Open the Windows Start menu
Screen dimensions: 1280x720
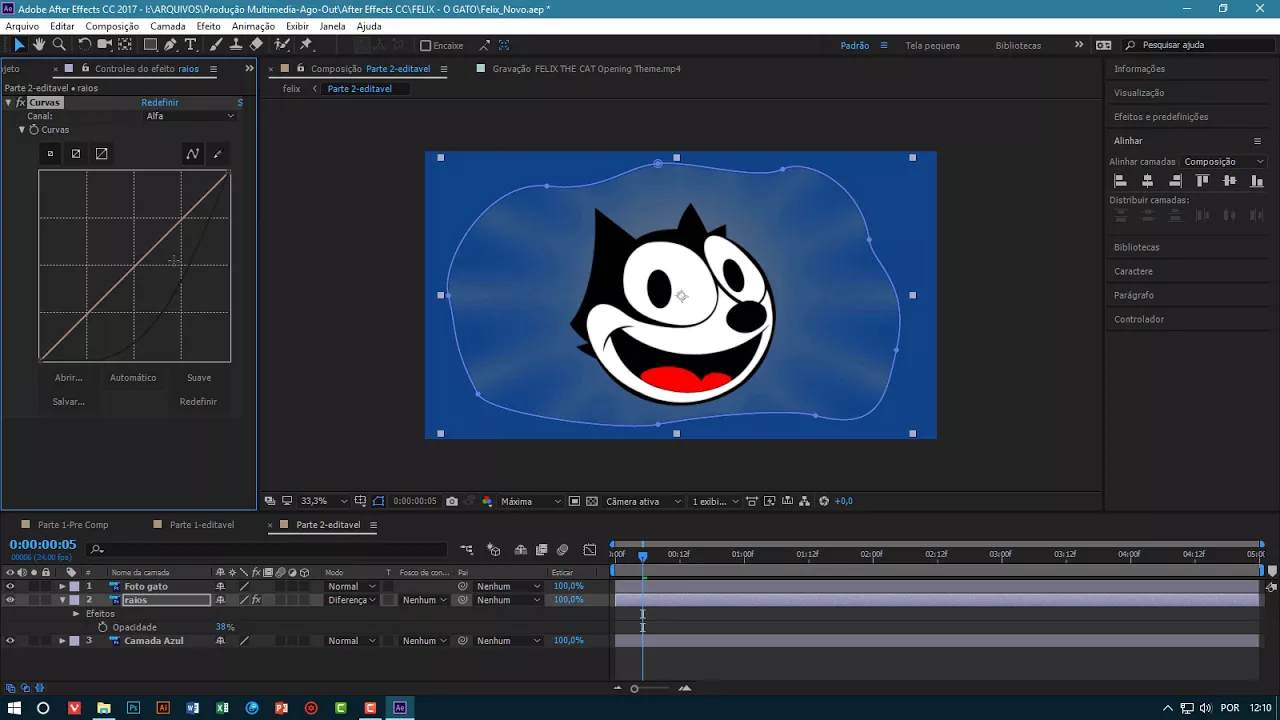[x=14, y=708]
